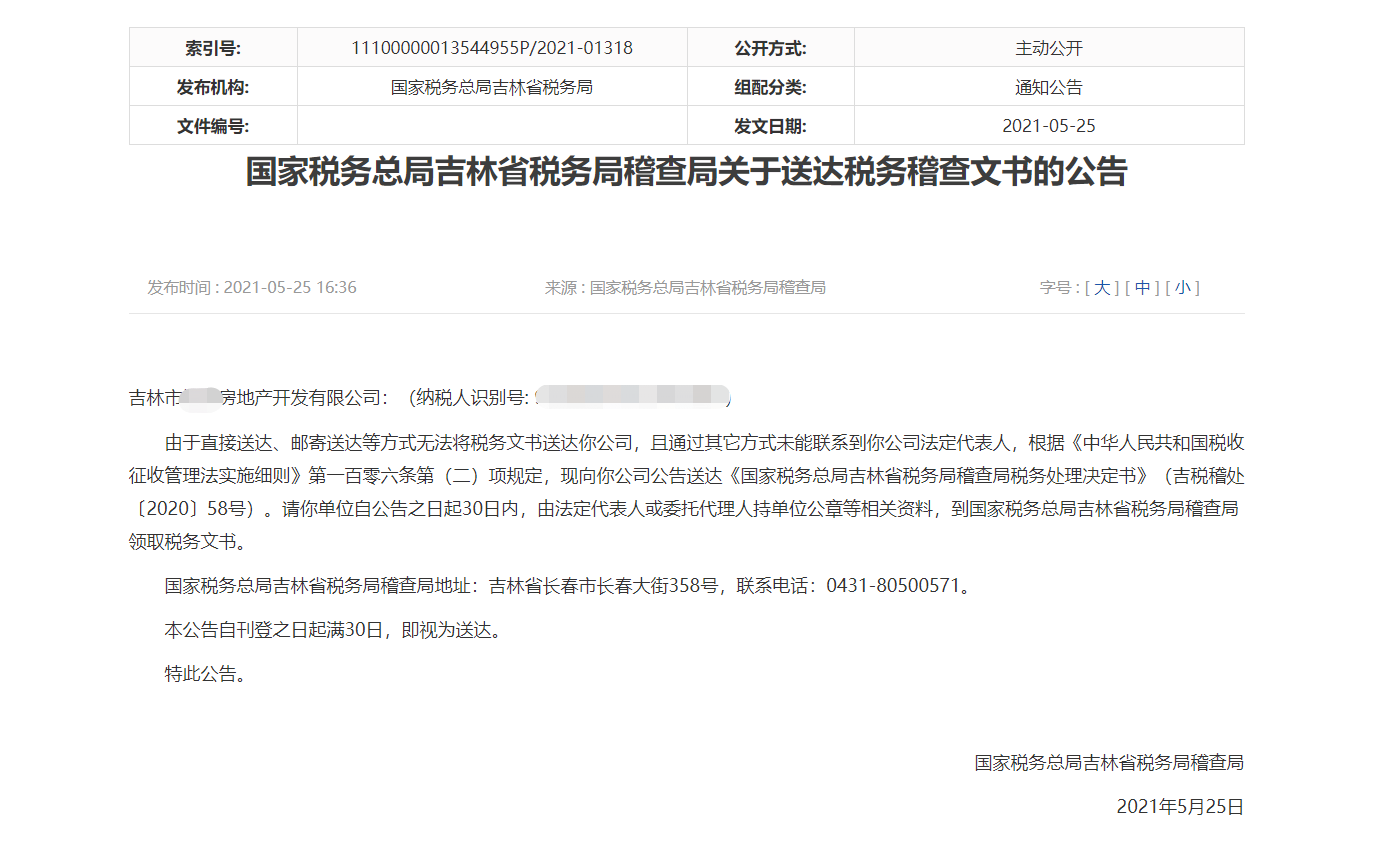Click the 组配分类 label cell
Screen dimensions: 1373x844
click(770, 87)
